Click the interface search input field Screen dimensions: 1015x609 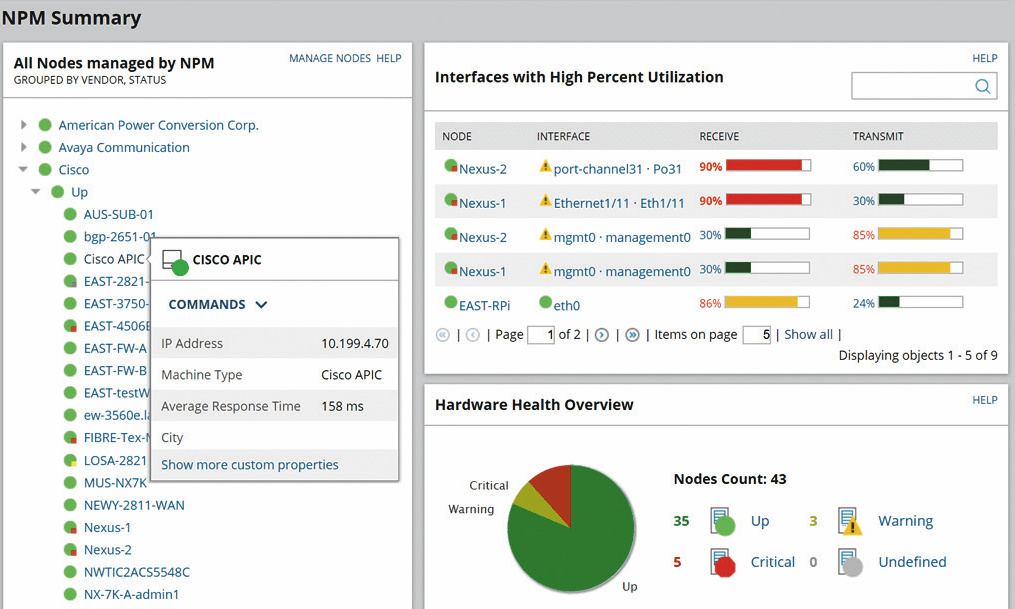[x=911, y=87]
